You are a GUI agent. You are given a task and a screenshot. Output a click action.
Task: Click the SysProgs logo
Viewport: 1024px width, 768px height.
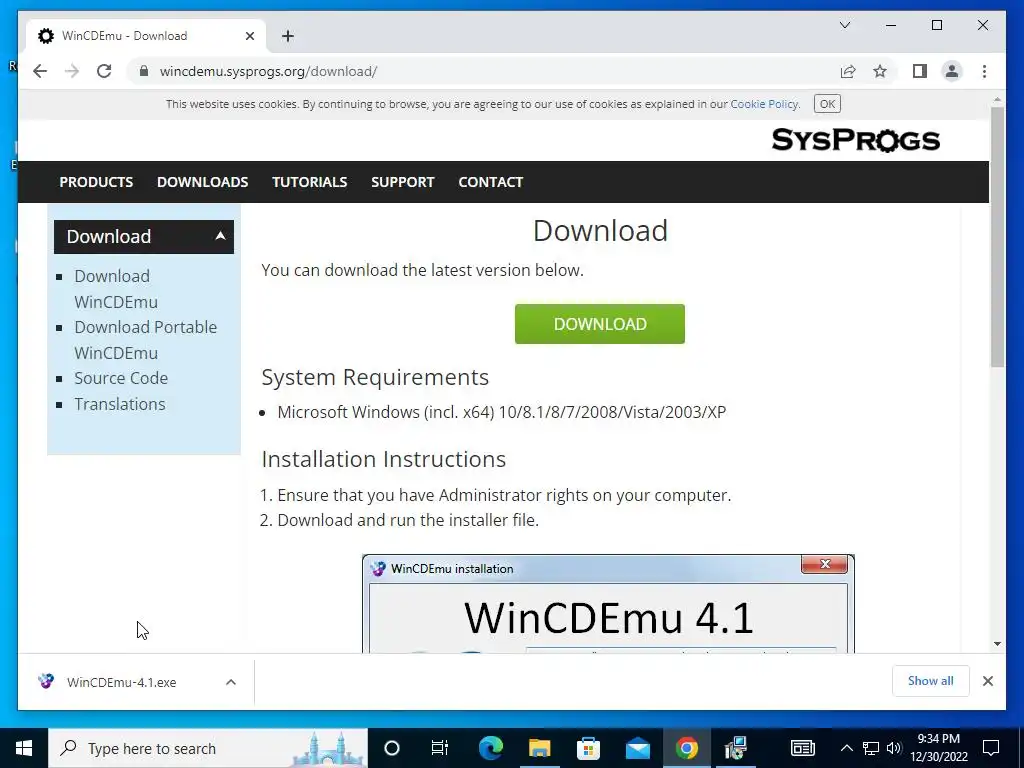[856, 140]
